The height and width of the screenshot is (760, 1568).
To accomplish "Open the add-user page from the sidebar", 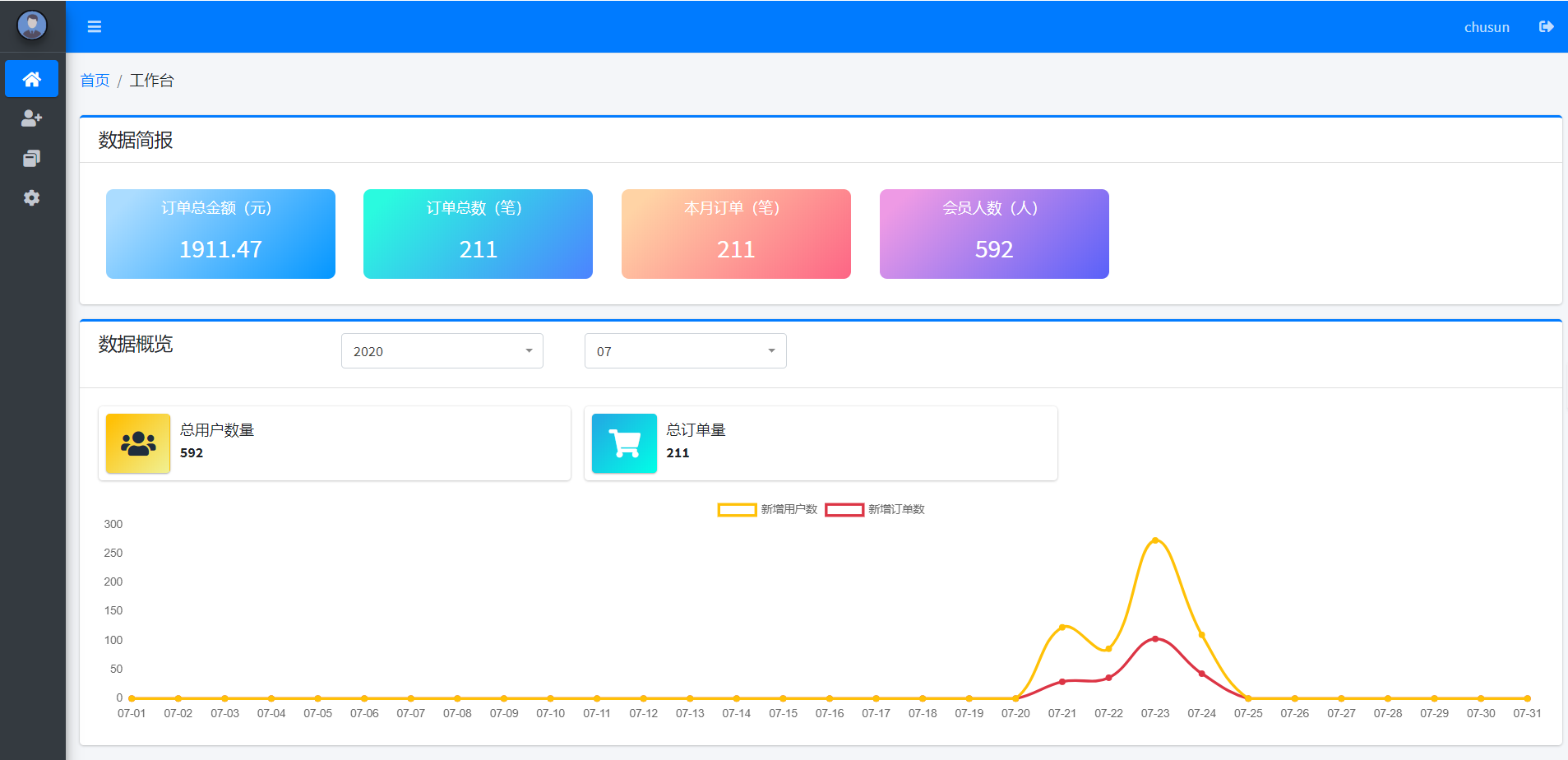I will tap(32, 118).
